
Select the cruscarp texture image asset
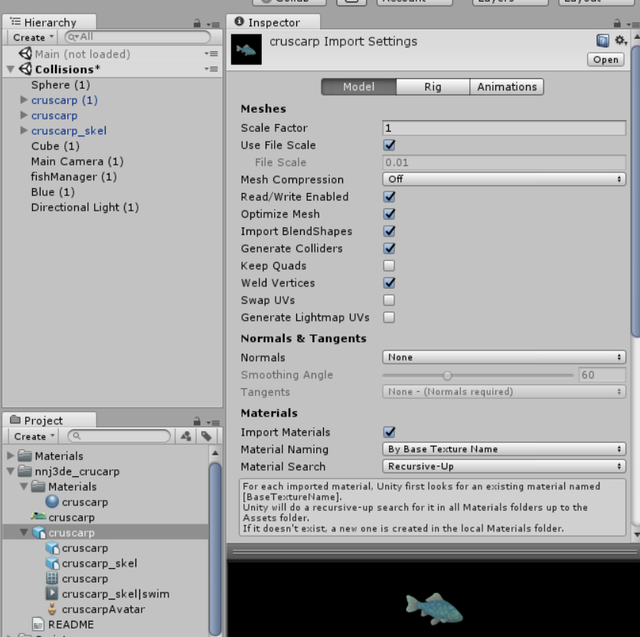39,517
